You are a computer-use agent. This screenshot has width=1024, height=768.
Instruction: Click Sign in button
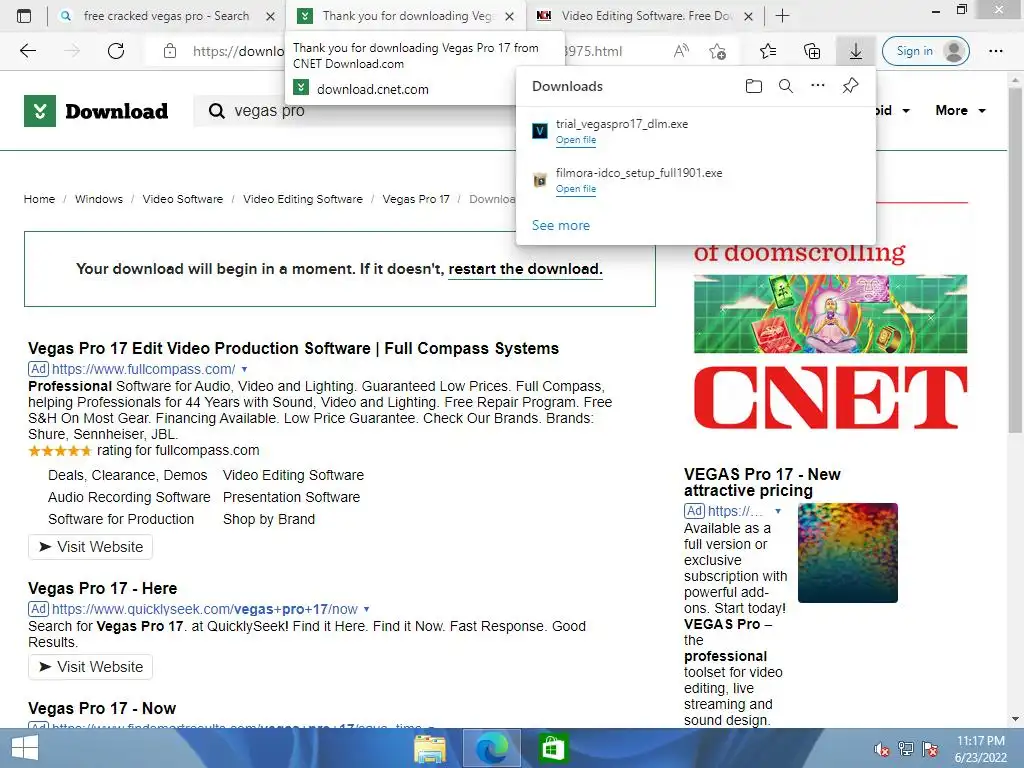click(x=925, y=51)
